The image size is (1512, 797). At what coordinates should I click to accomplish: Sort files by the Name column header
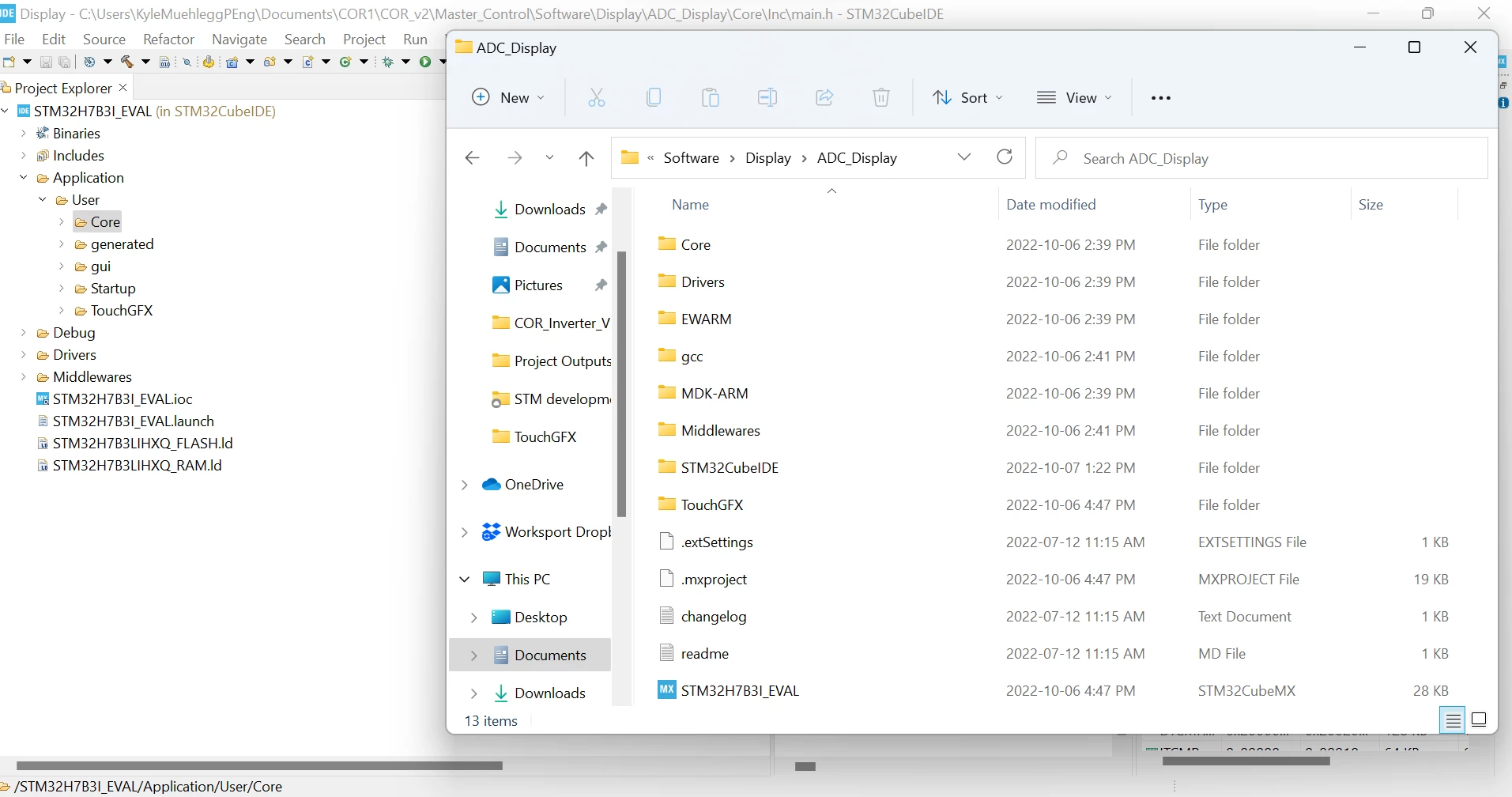(x=690, y=204)
